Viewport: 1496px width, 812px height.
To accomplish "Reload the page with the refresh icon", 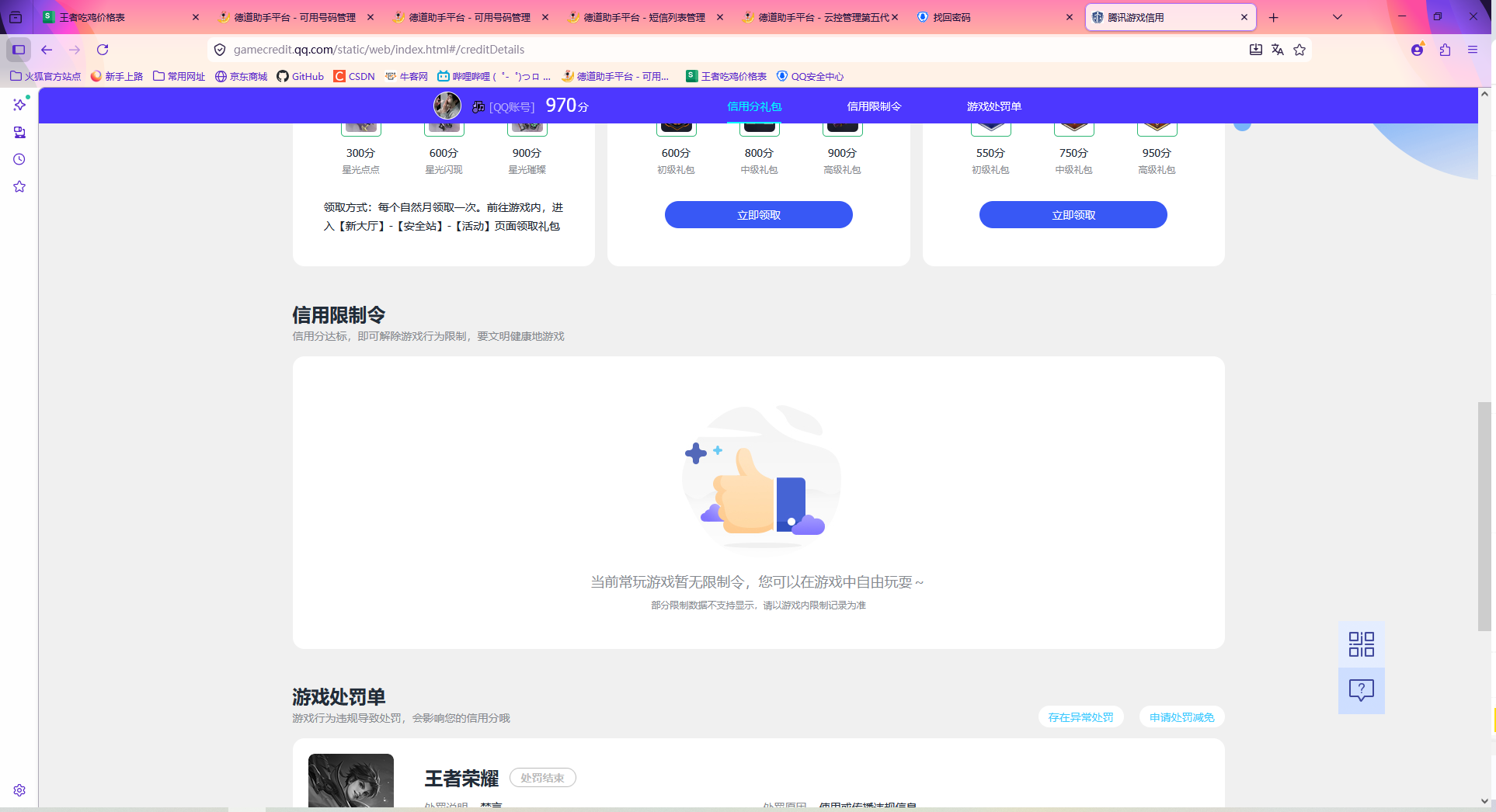I will pyautogui.click(x=103, y=49).
